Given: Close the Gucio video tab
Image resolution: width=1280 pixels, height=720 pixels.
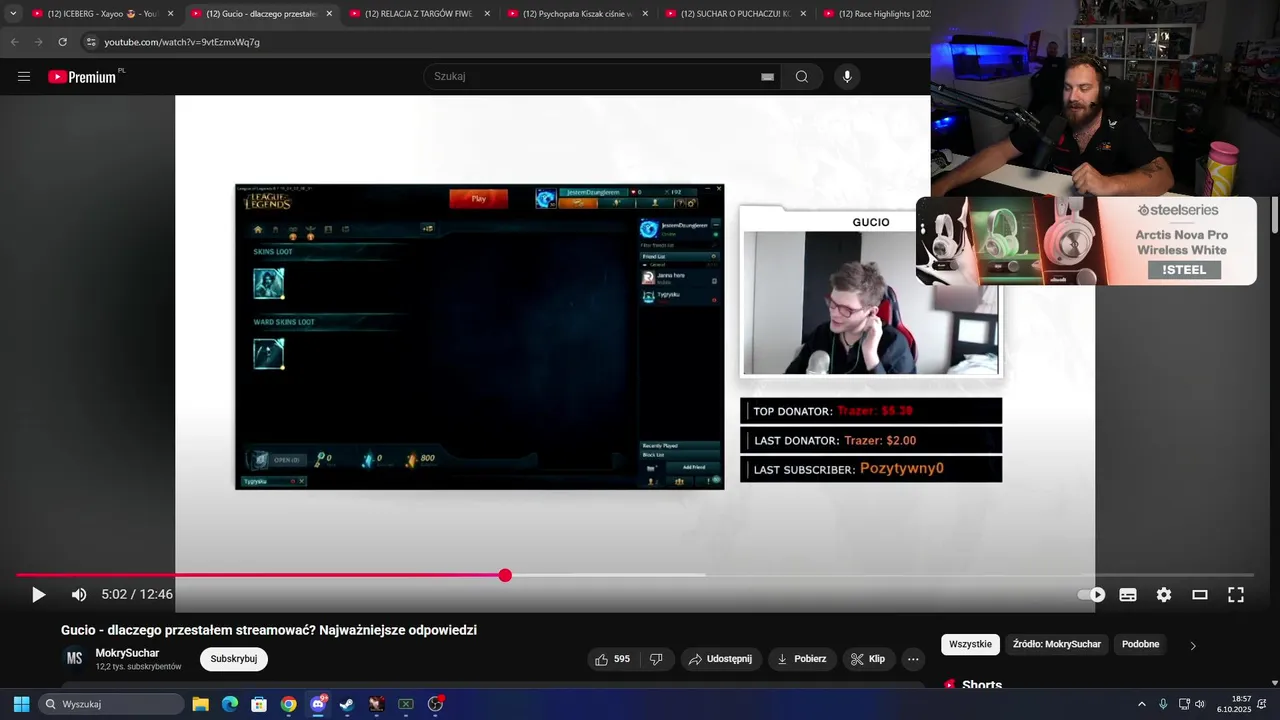Looking at the screenshot, I should (x=329, y=14).
